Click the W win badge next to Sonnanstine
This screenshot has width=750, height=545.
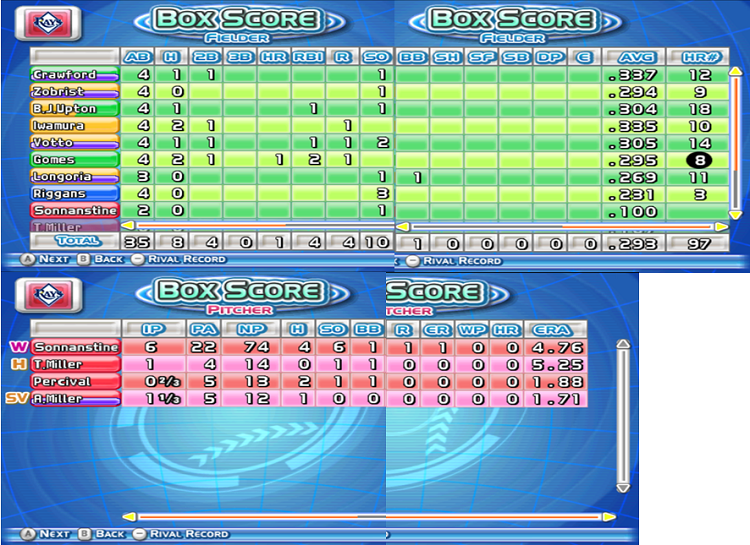(19, 346)
